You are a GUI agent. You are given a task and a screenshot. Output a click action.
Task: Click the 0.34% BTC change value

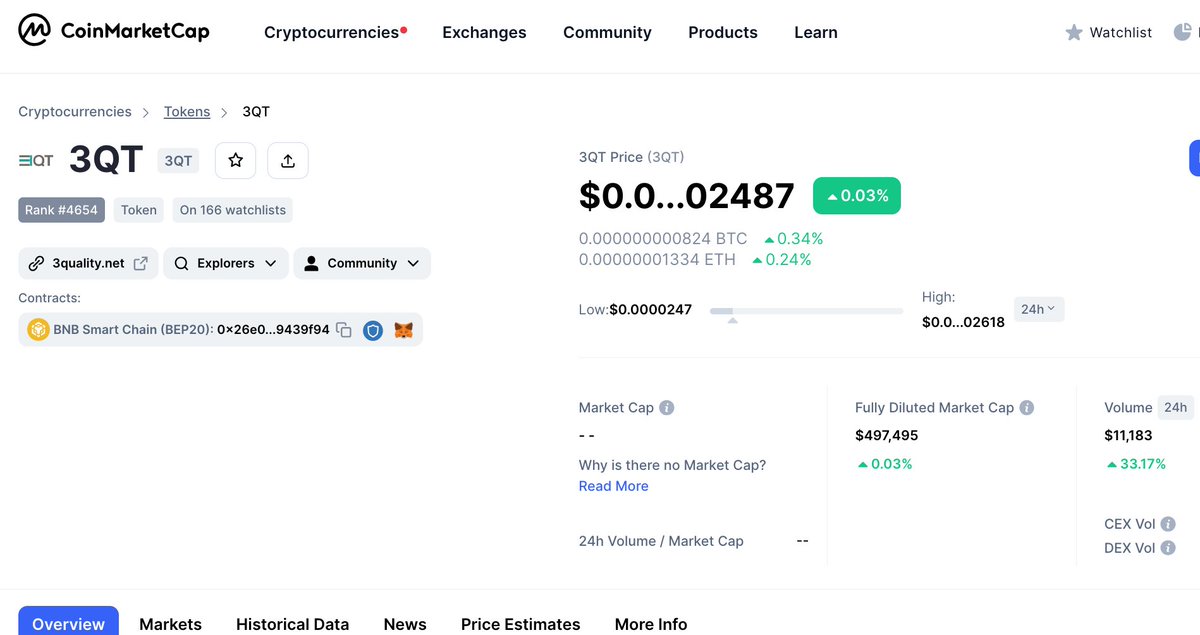[x=794, y=239]
